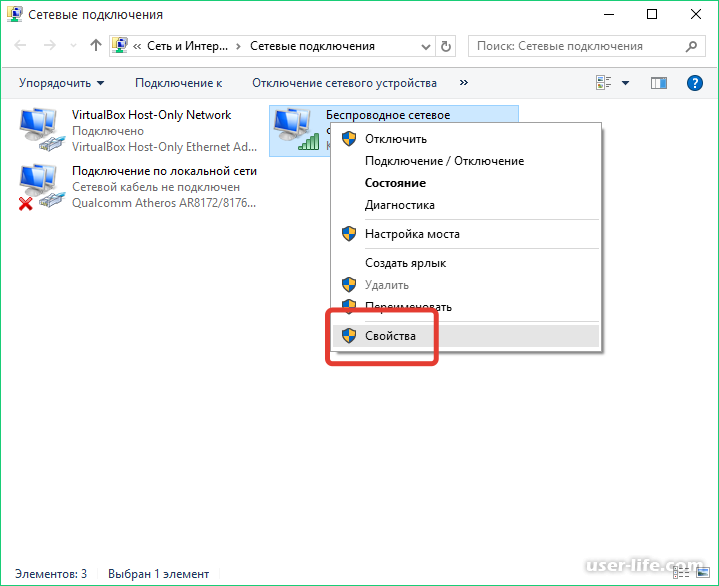Choose Свойства from the context menu

(390, 336)
